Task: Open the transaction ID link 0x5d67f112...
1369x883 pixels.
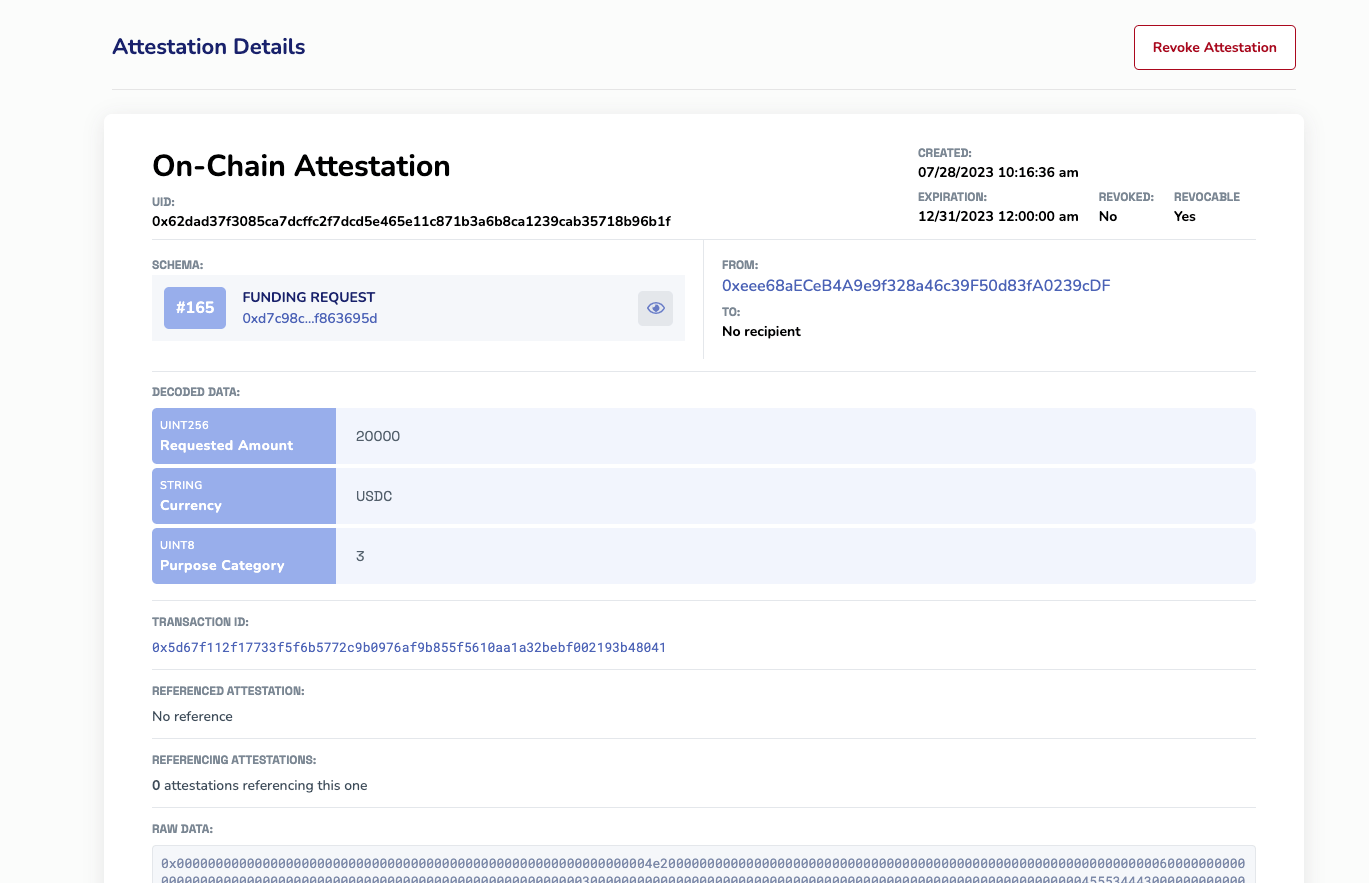Action: [x=409, y=648]
